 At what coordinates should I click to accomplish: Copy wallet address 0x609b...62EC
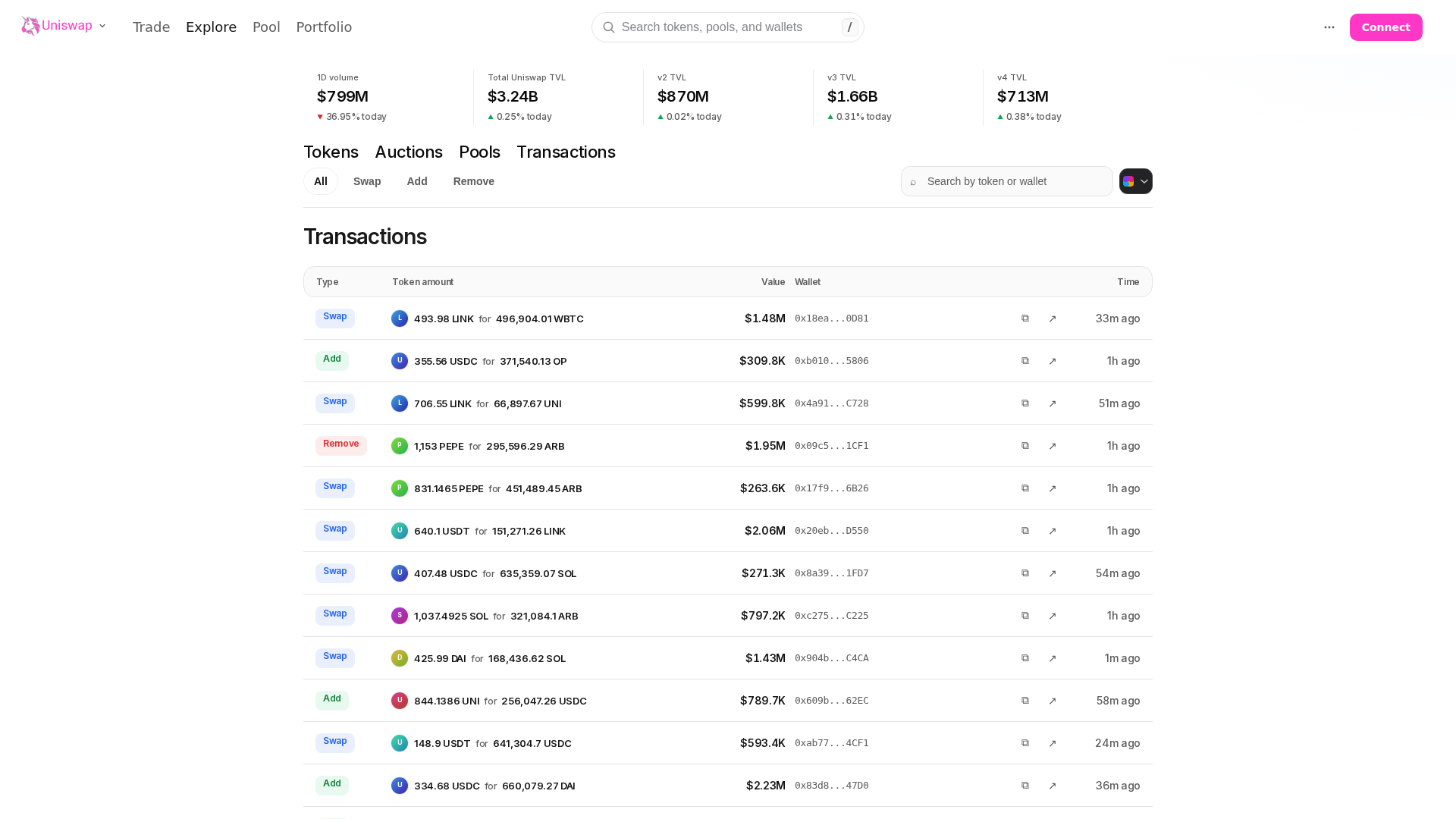(x=1025, y=701)
